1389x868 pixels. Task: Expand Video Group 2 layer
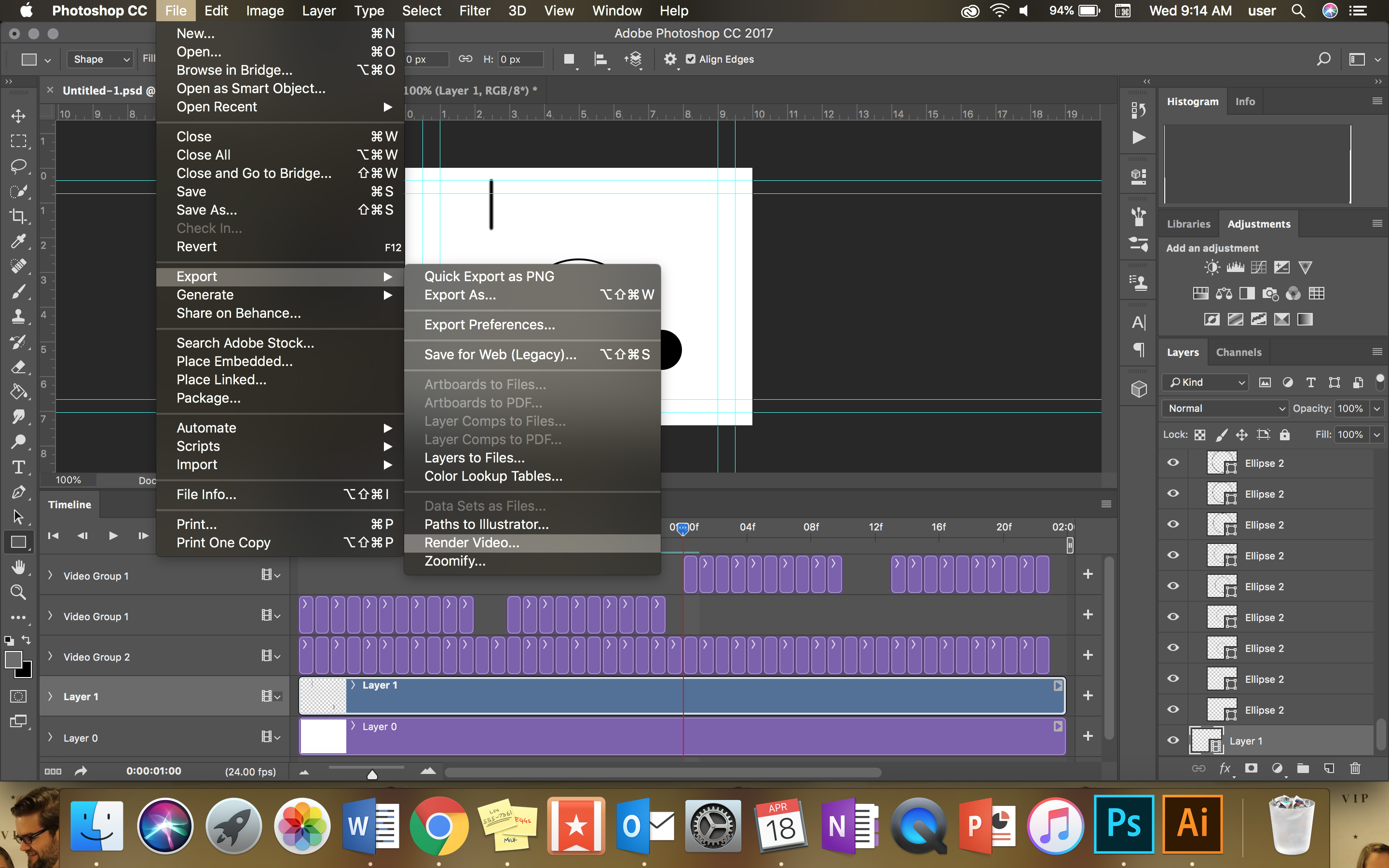[49, 656]
